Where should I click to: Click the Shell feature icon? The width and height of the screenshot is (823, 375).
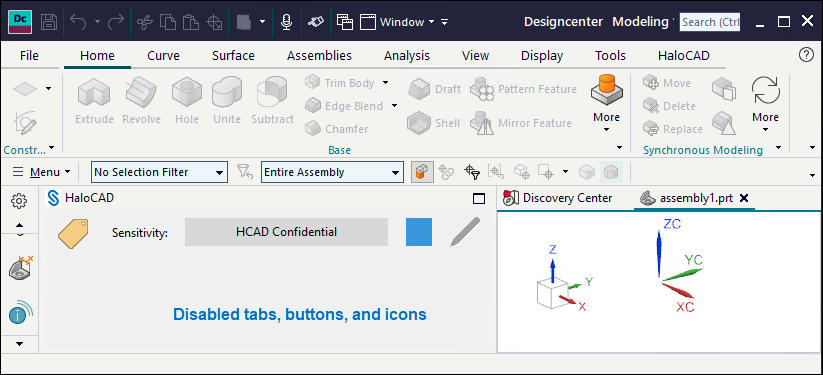click(418, 123)
